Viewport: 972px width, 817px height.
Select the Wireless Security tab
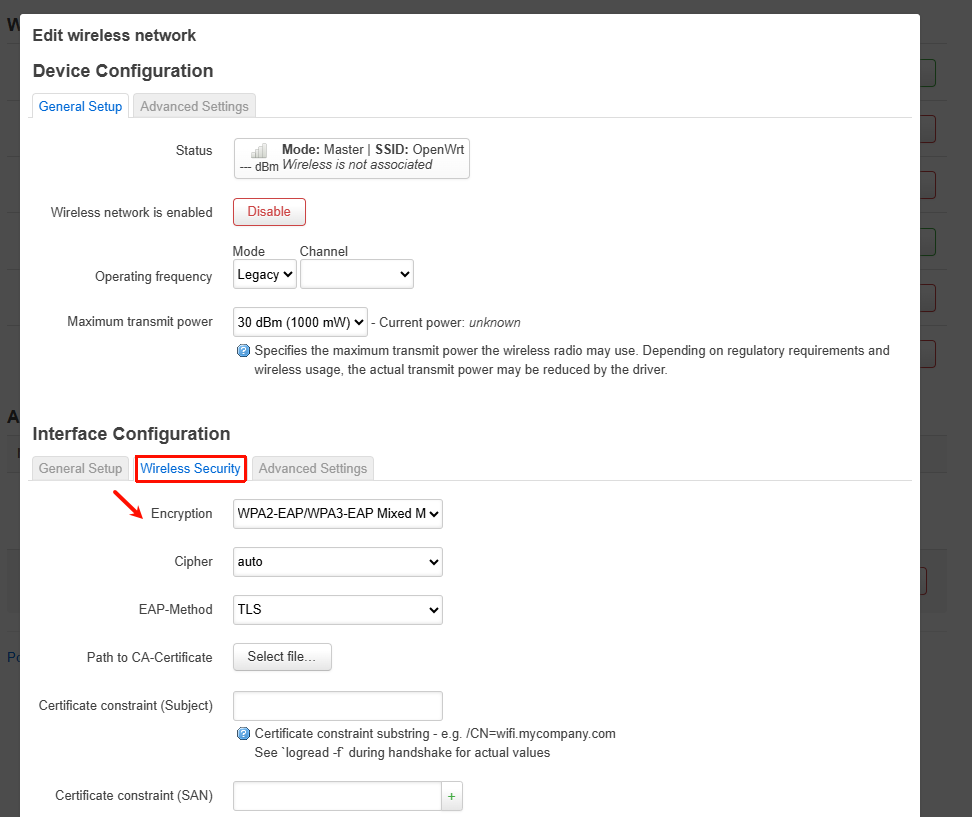click(190, 468)
